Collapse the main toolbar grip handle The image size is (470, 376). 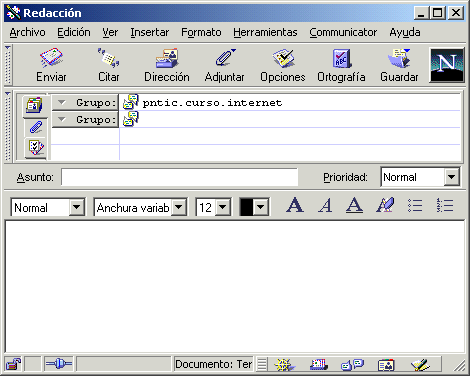tap(8, 65)
